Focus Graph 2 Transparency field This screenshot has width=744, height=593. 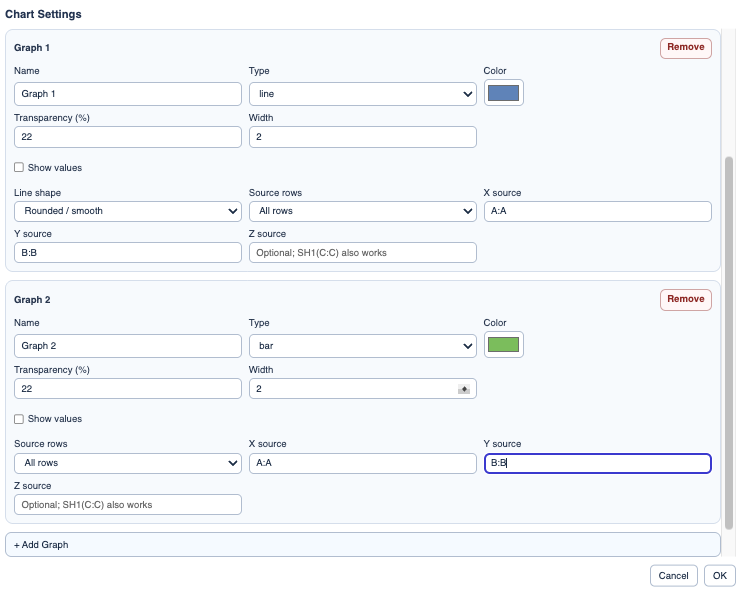tap(128, 389)
